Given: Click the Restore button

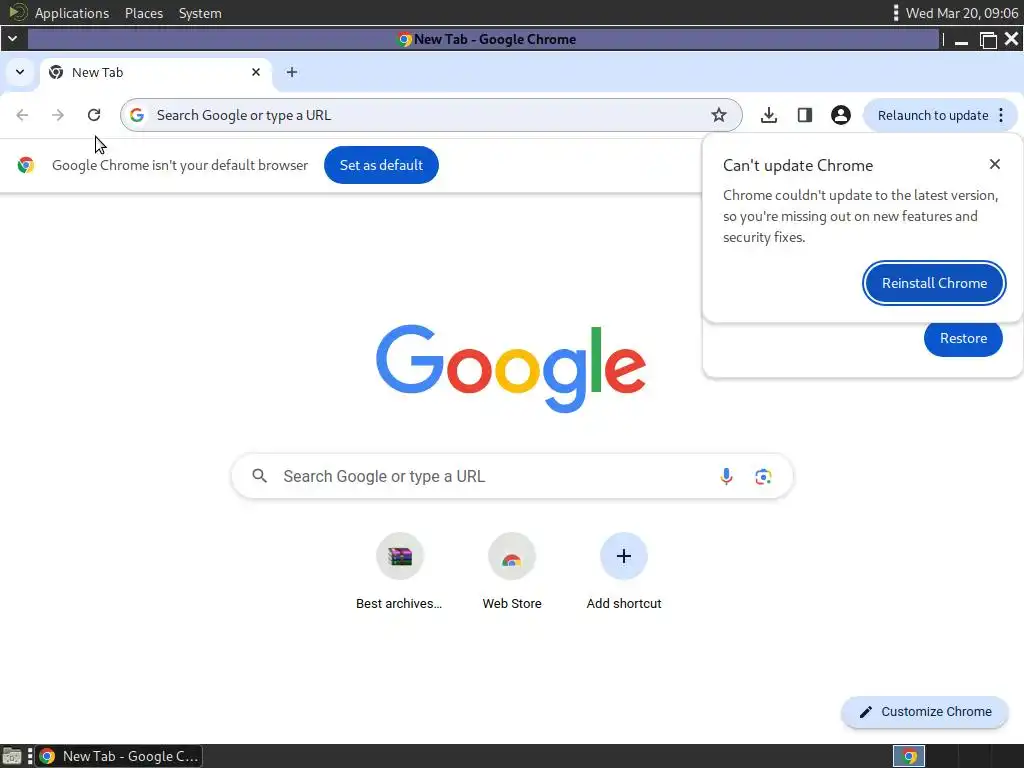Looking at the screenshot, I should click(x=963, y=338).
